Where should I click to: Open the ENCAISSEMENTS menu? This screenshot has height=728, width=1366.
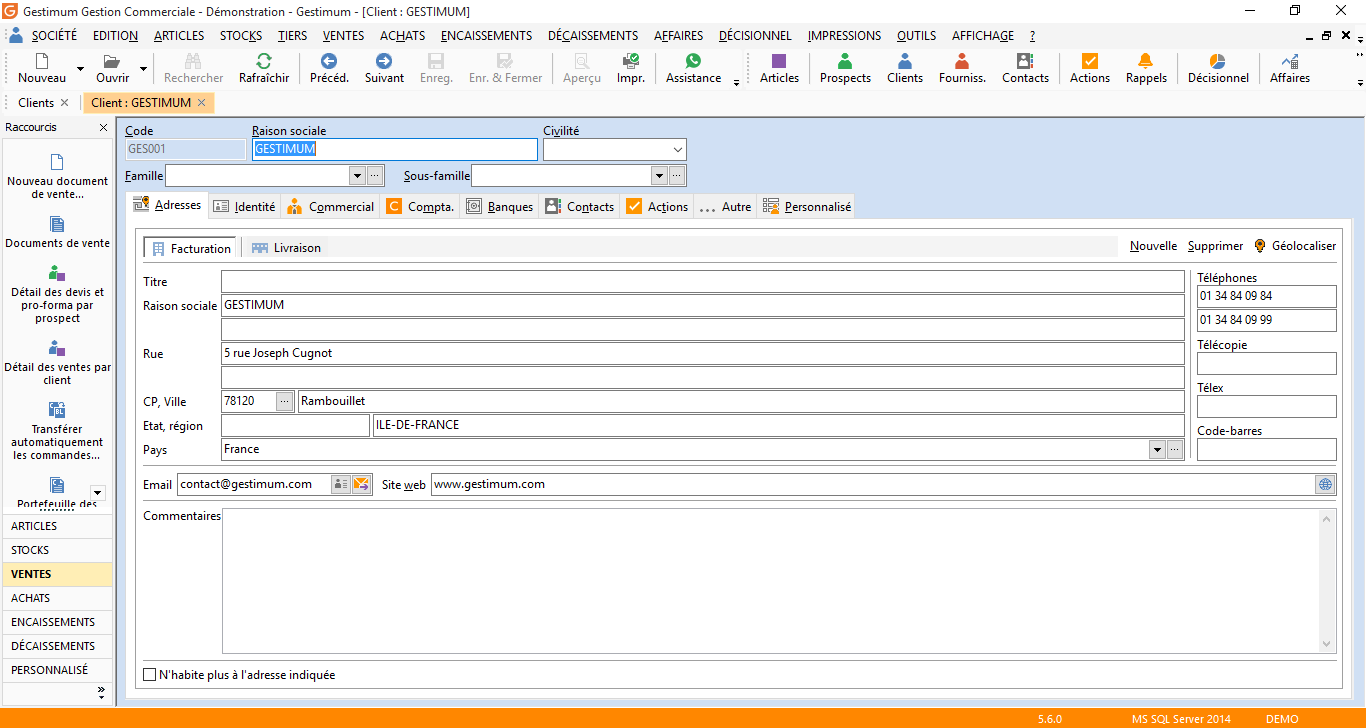(x=487, y=36)
